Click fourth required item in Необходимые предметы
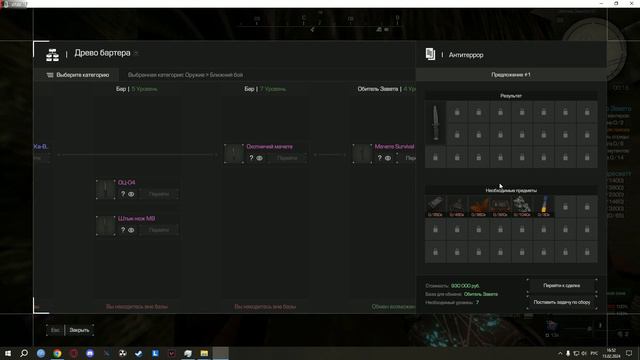The height and width of the screenshot is (360, 640). tap(500, 207)
